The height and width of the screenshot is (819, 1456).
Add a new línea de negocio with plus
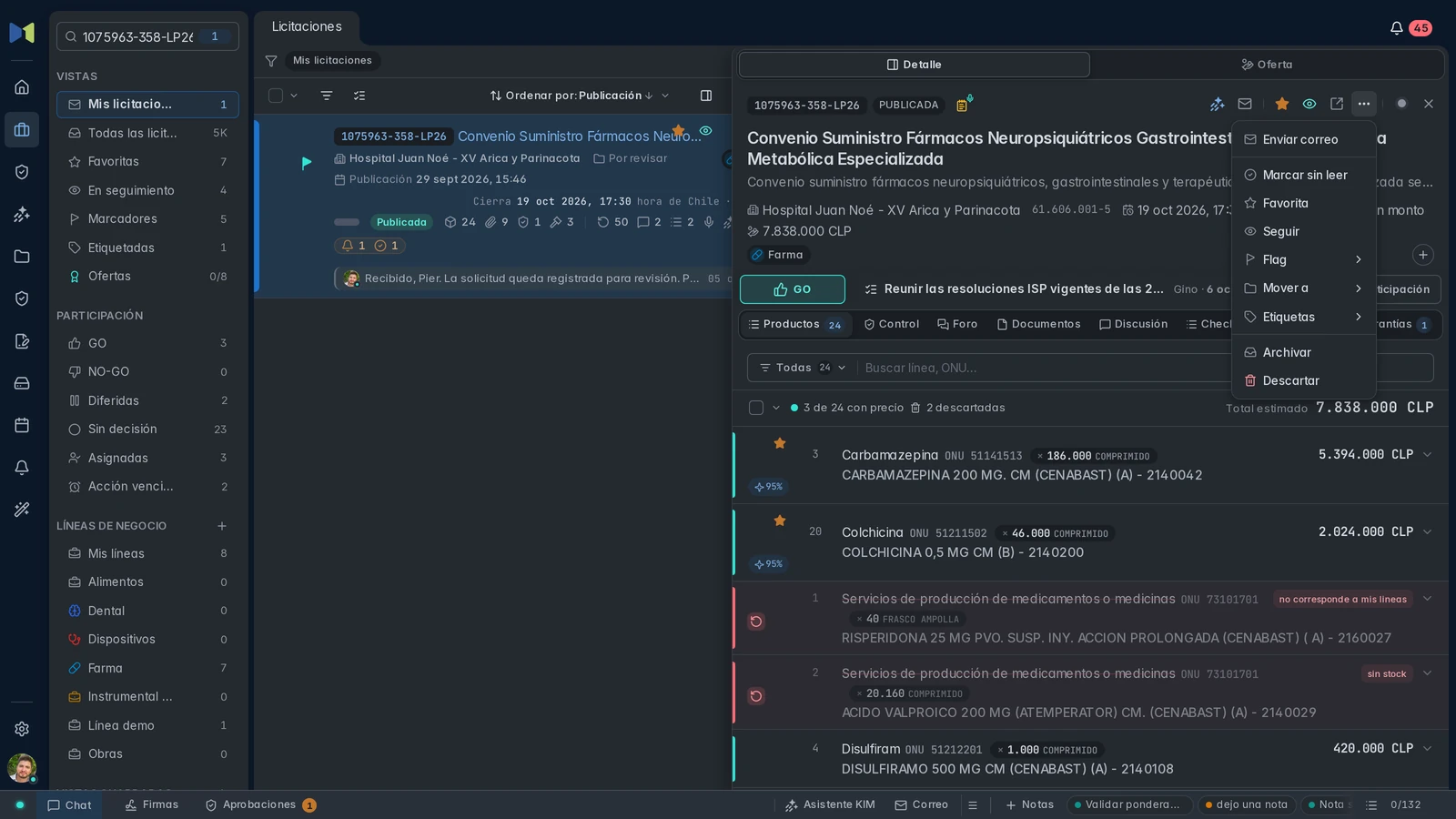pos(222,526)
